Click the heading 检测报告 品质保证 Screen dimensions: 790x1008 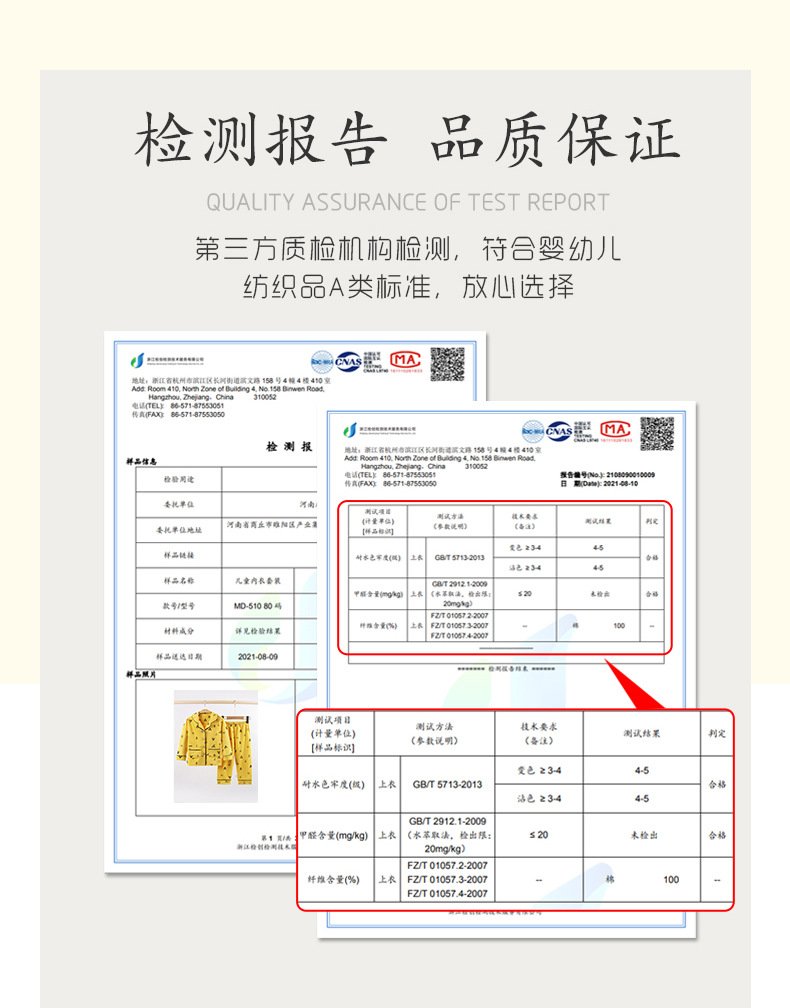(408, 139)
